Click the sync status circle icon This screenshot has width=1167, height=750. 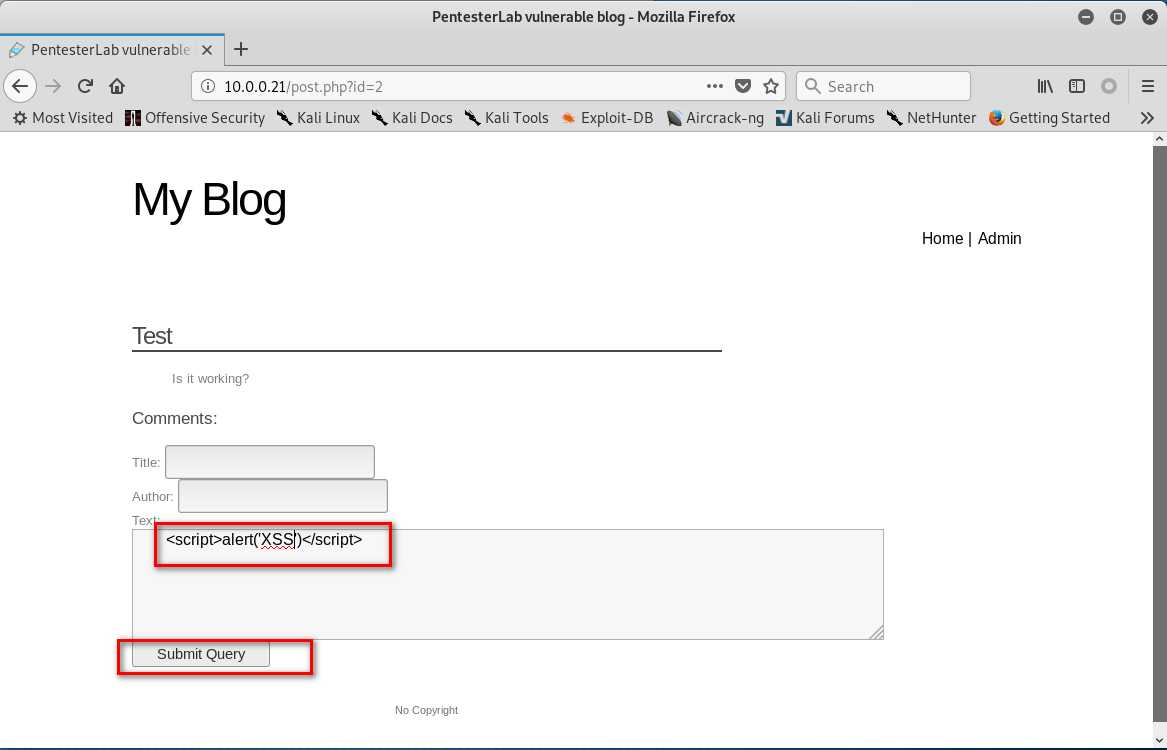pyautogui.click(x=1109, y=86)
